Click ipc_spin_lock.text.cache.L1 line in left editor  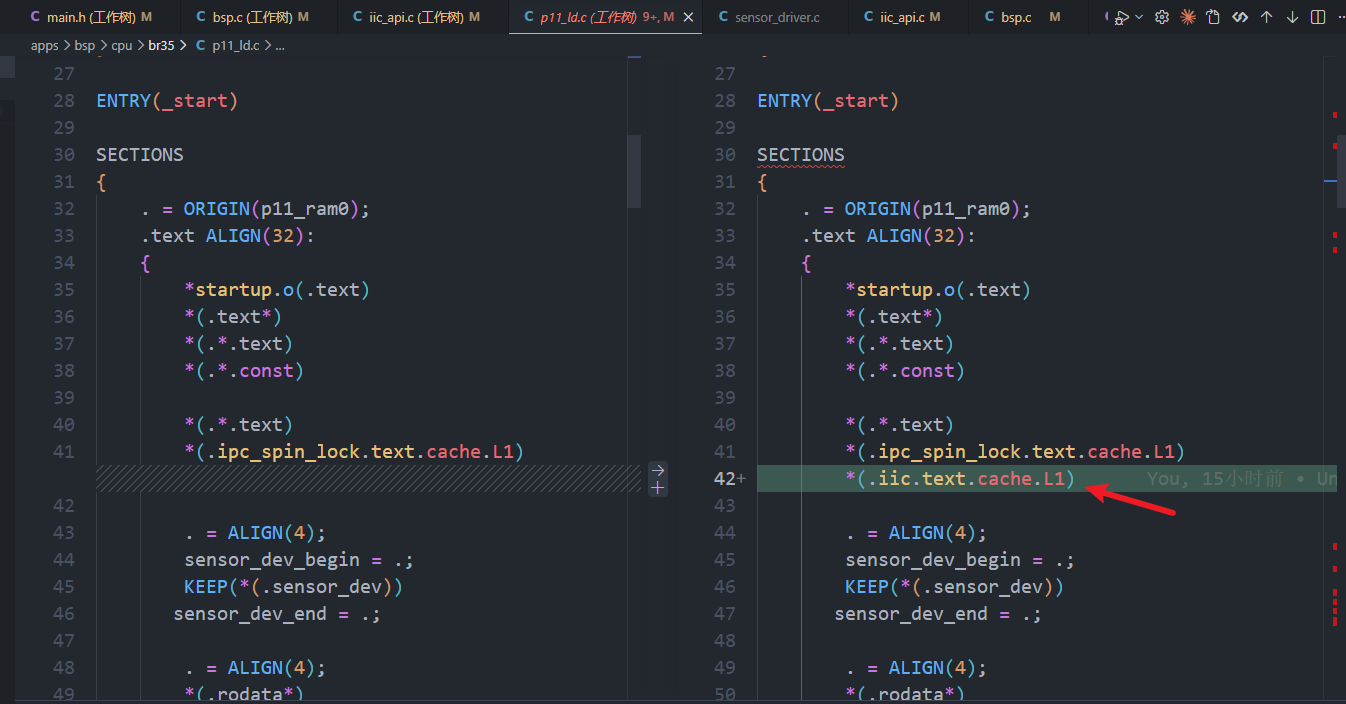click(354, 452)
